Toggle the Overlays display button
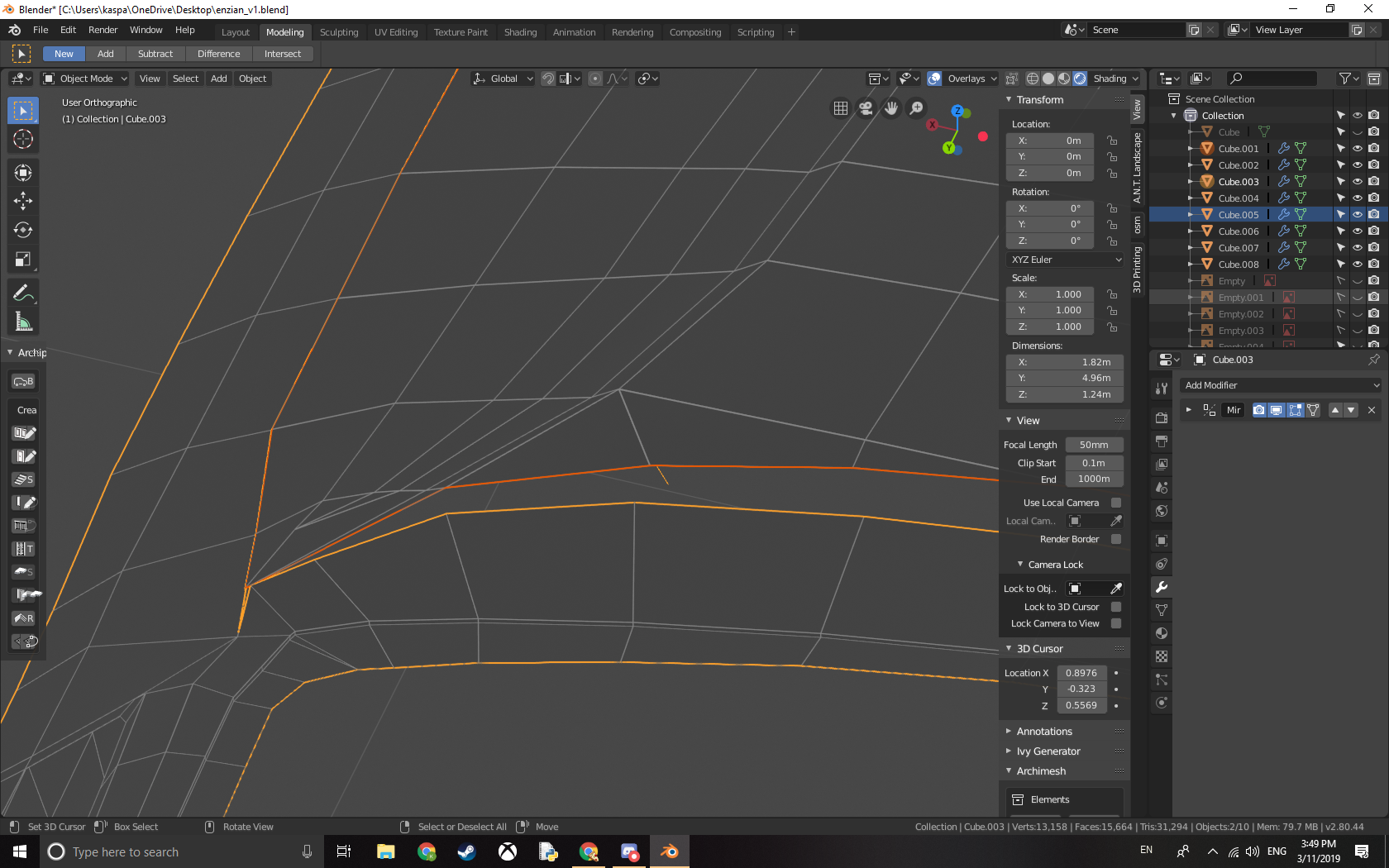The width and height of the screenshot is (1389, 868). click(934, 79)
